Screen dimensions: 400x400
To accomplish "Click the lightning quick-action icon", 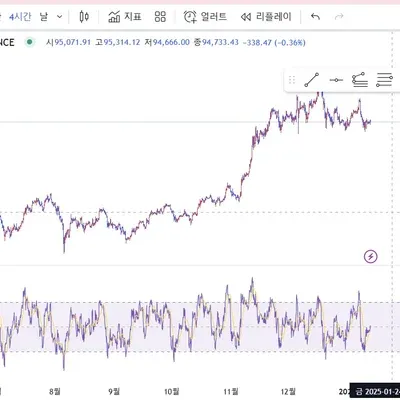I will 371,257.
